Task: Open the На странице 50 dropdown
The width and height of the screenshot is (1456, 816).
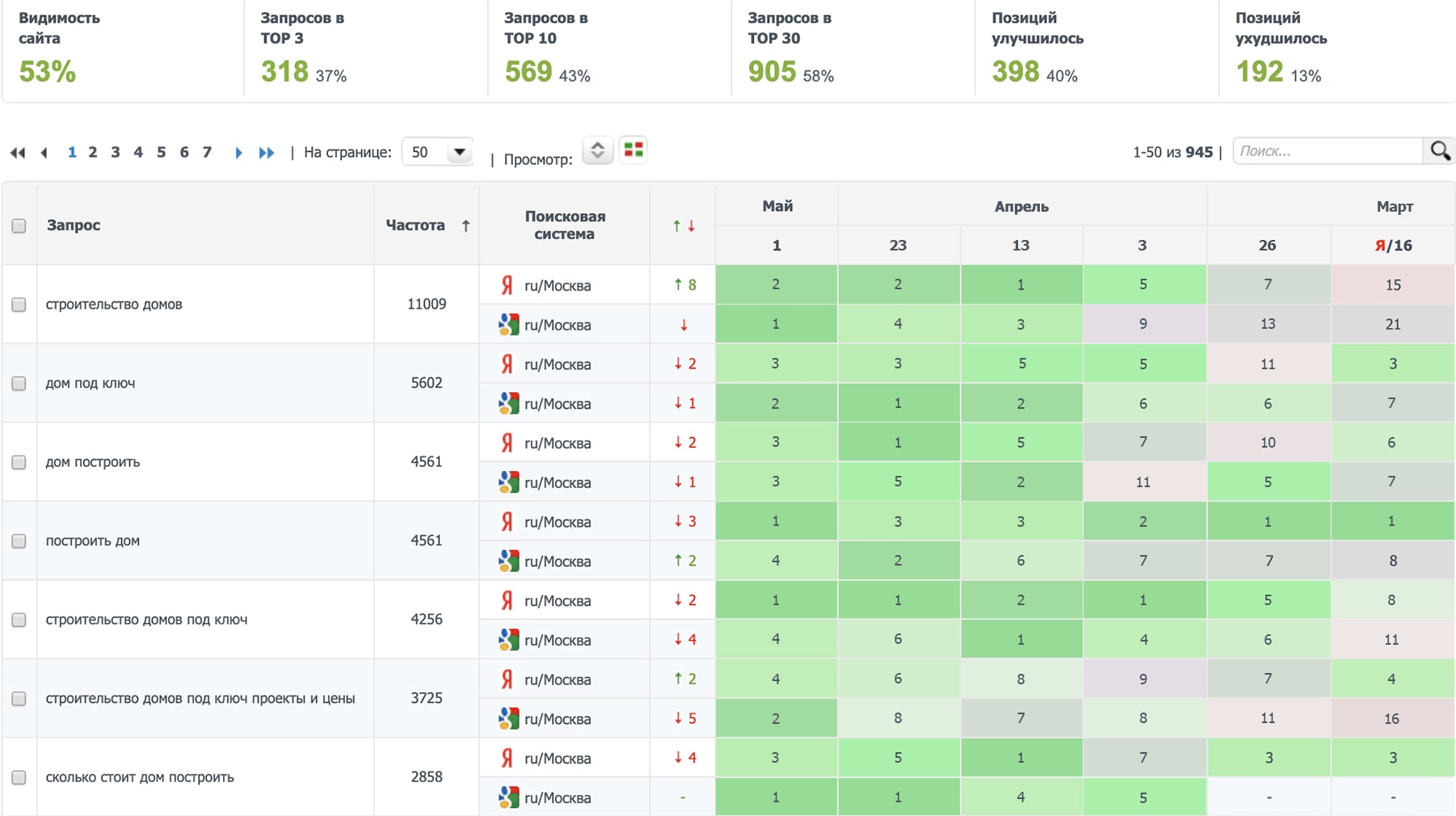Action: click(438, 152)
